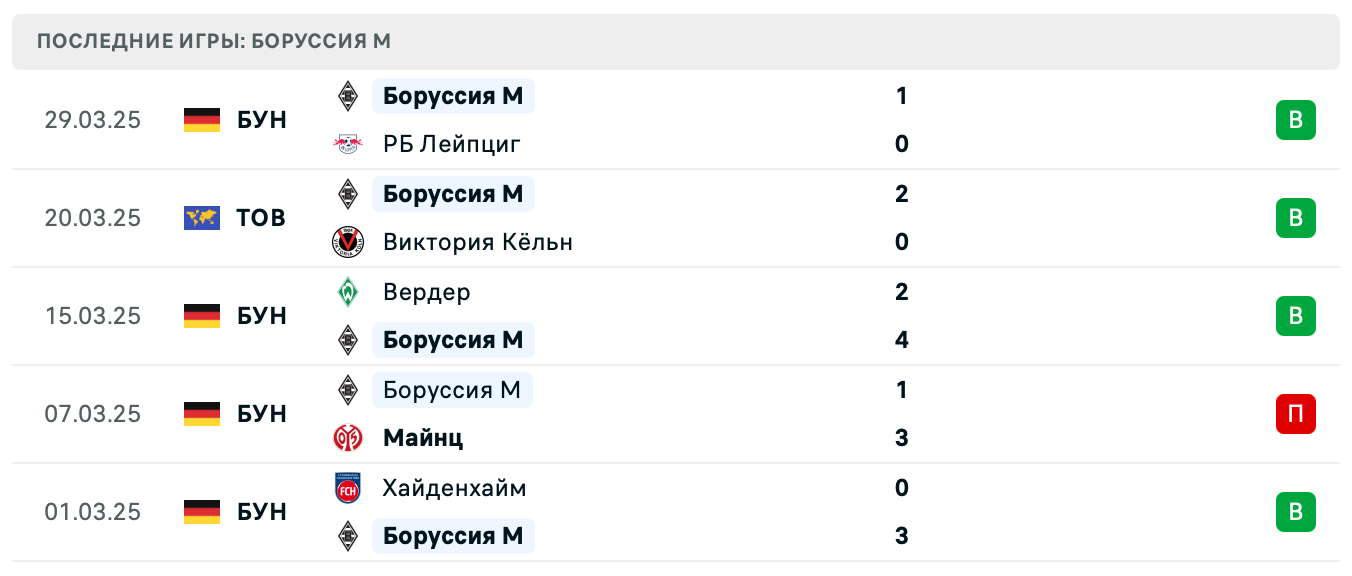Screen dimensions: 1352x576
Task: Click the Viktoria Köln club crest
Action: click(348, 242)
